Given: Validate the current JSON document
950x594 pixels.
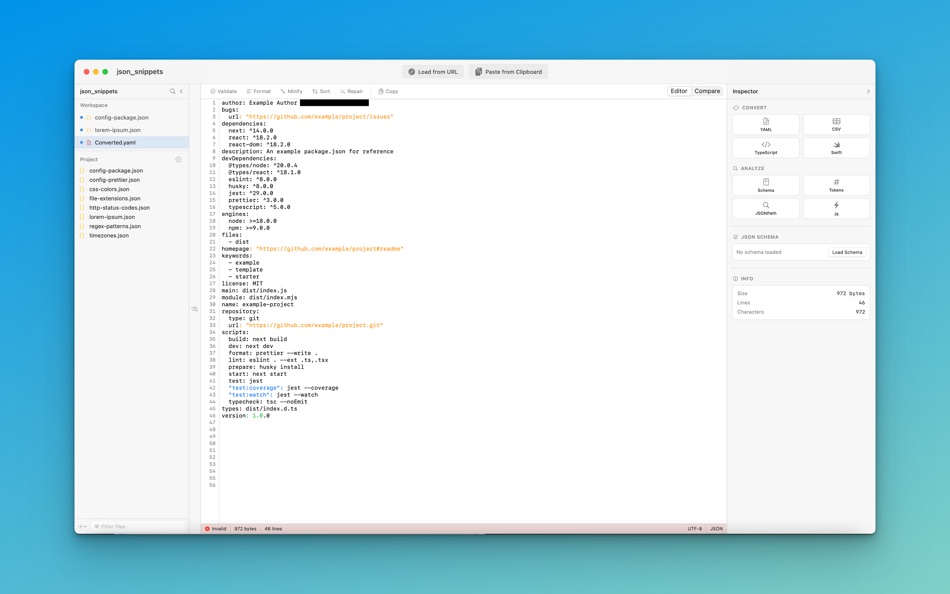Looking at the screenshot, I should (x=226, y=91).
